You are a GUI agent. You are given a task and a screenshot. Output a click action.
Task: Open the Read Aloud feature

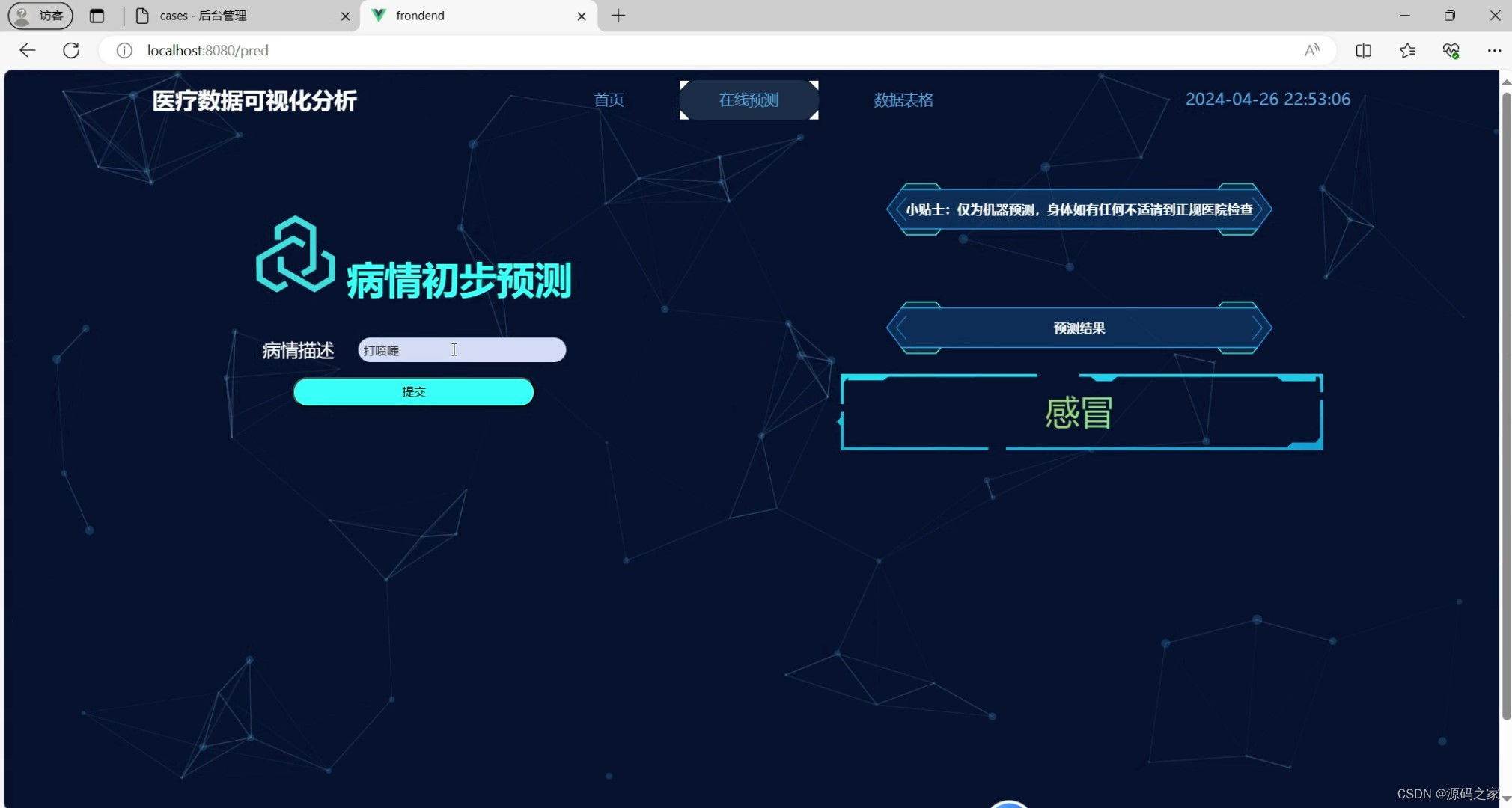click(1312, 50)
